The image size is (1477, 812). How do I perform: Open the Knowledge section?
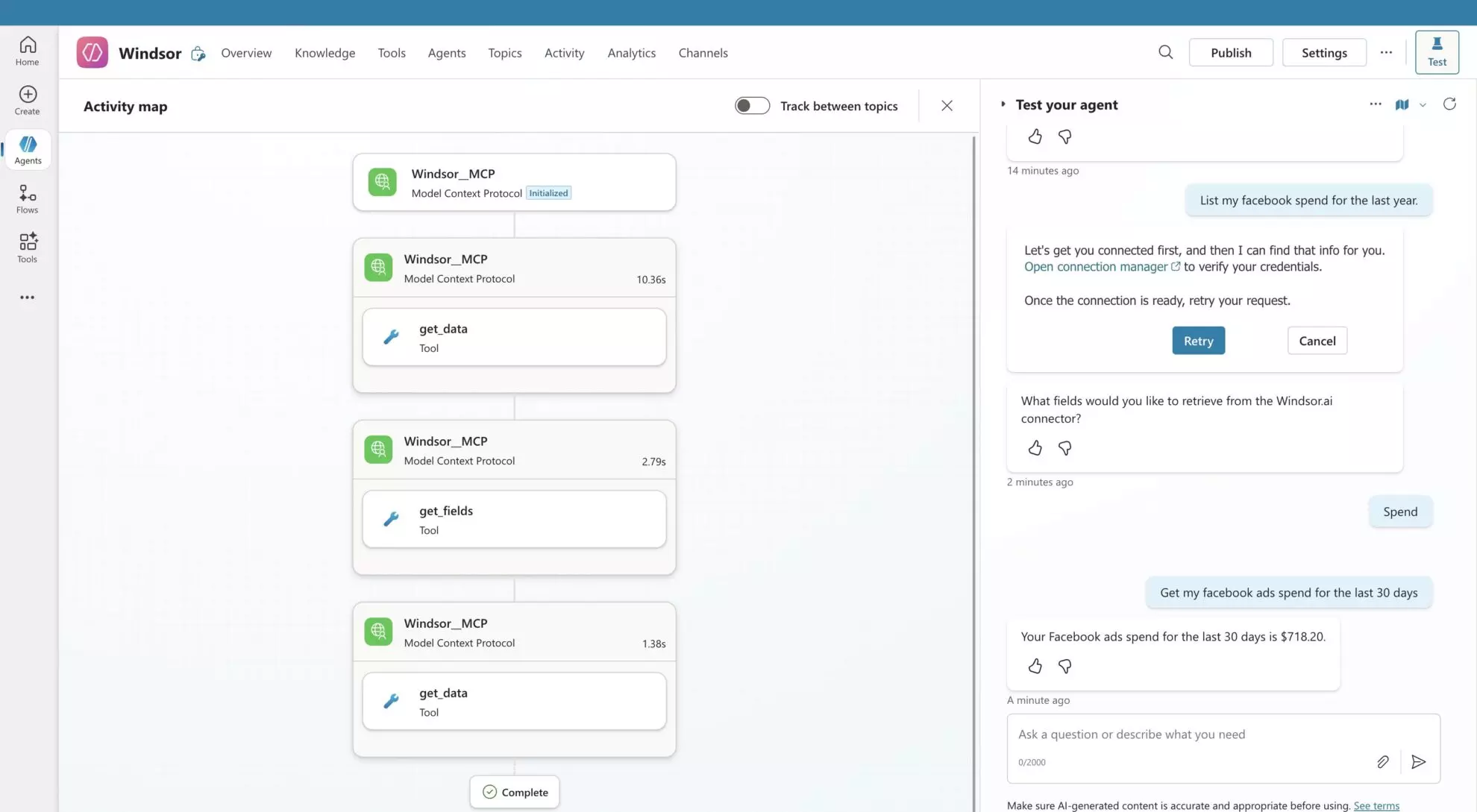pyautogui.click(x=324, y=52)
